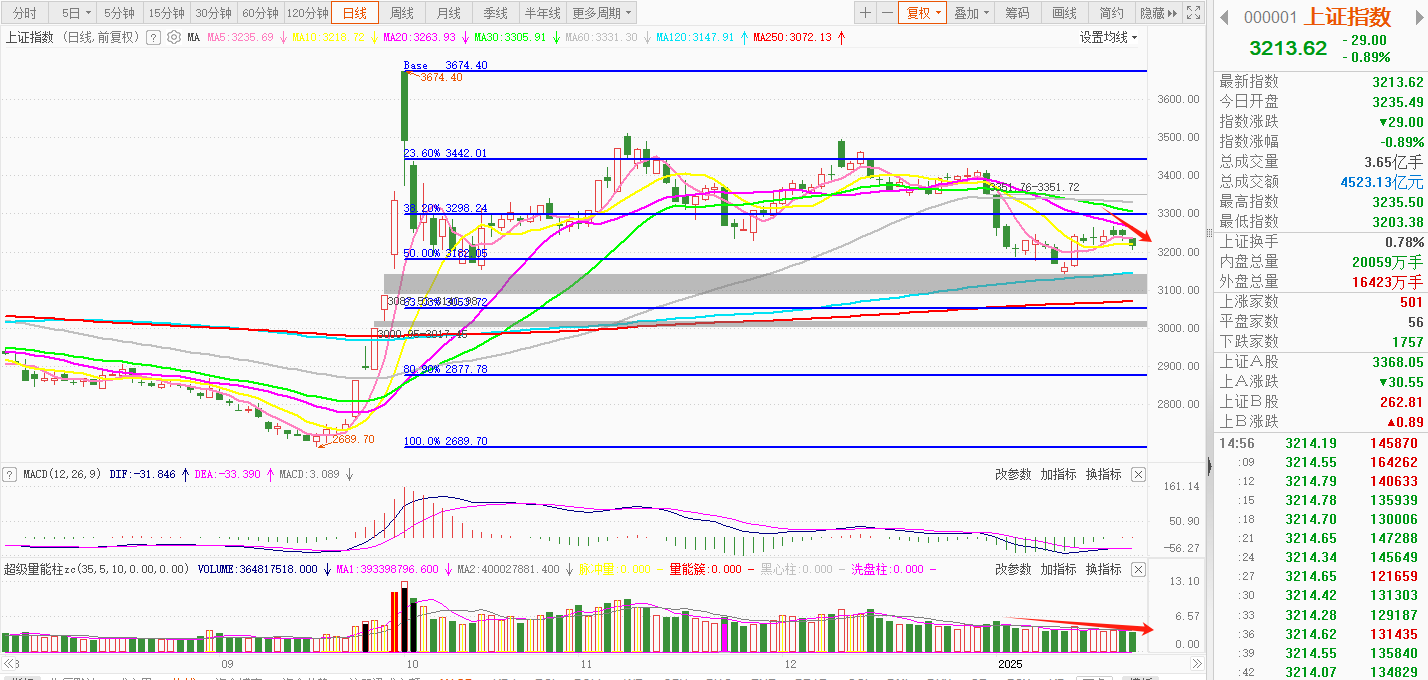Image resolution: width=1428 pixels, height=680 pixels.
Task: Click the 上证A股 value 3368.05
Action: (x=1397, y=361)
